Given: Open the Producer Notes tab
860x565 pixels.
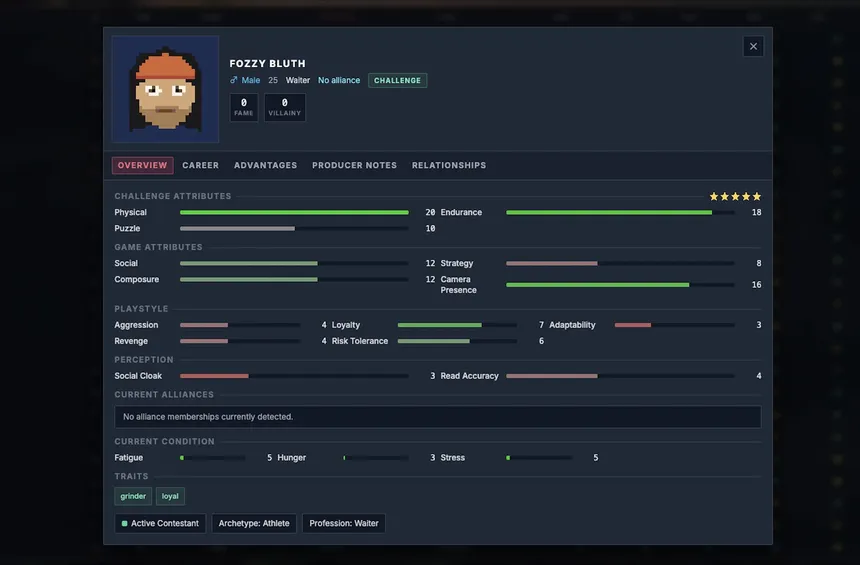Looking at the screenshot, I should pyautogui.click(x=354, y=166).
